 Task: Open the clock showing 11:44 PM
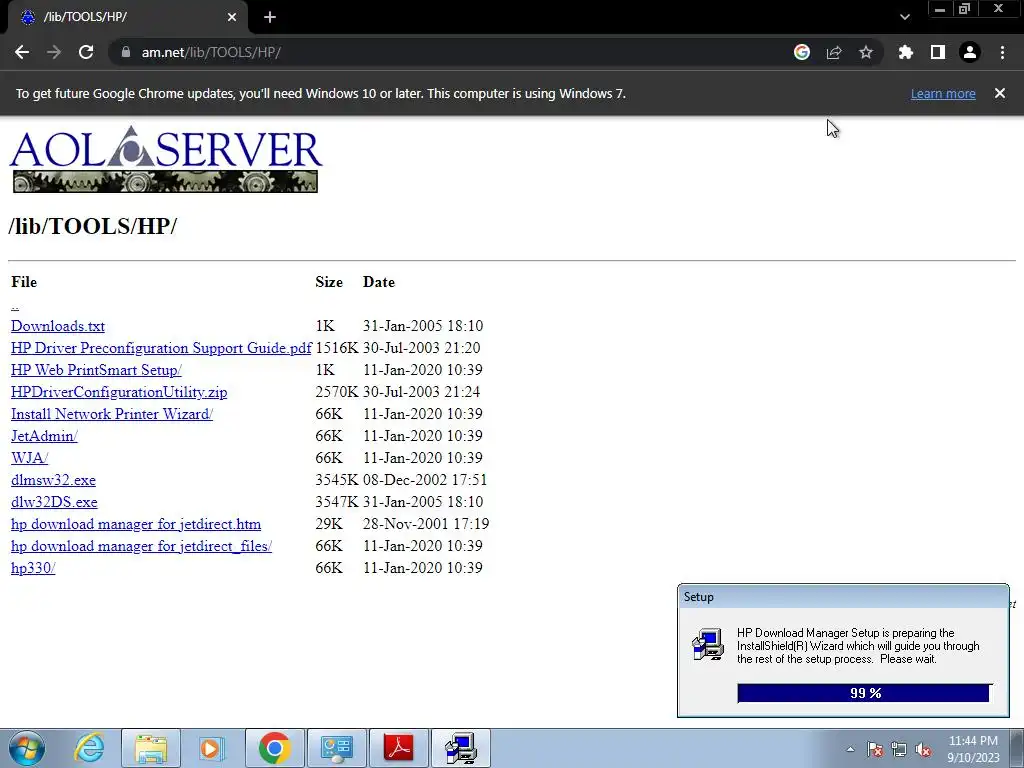pyautogui.click(x=973, y=748)
